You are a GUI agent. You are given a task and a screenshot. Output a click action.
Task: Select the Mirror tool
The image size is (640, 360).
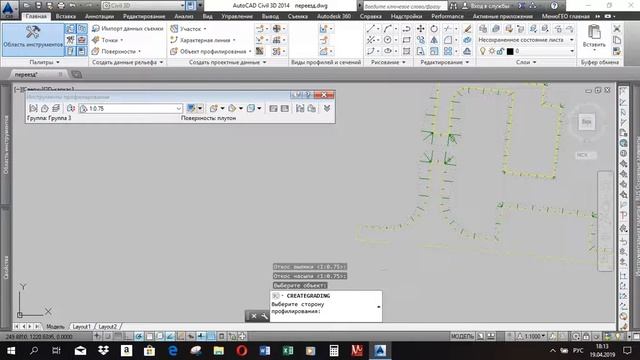[x=434, y=40]
